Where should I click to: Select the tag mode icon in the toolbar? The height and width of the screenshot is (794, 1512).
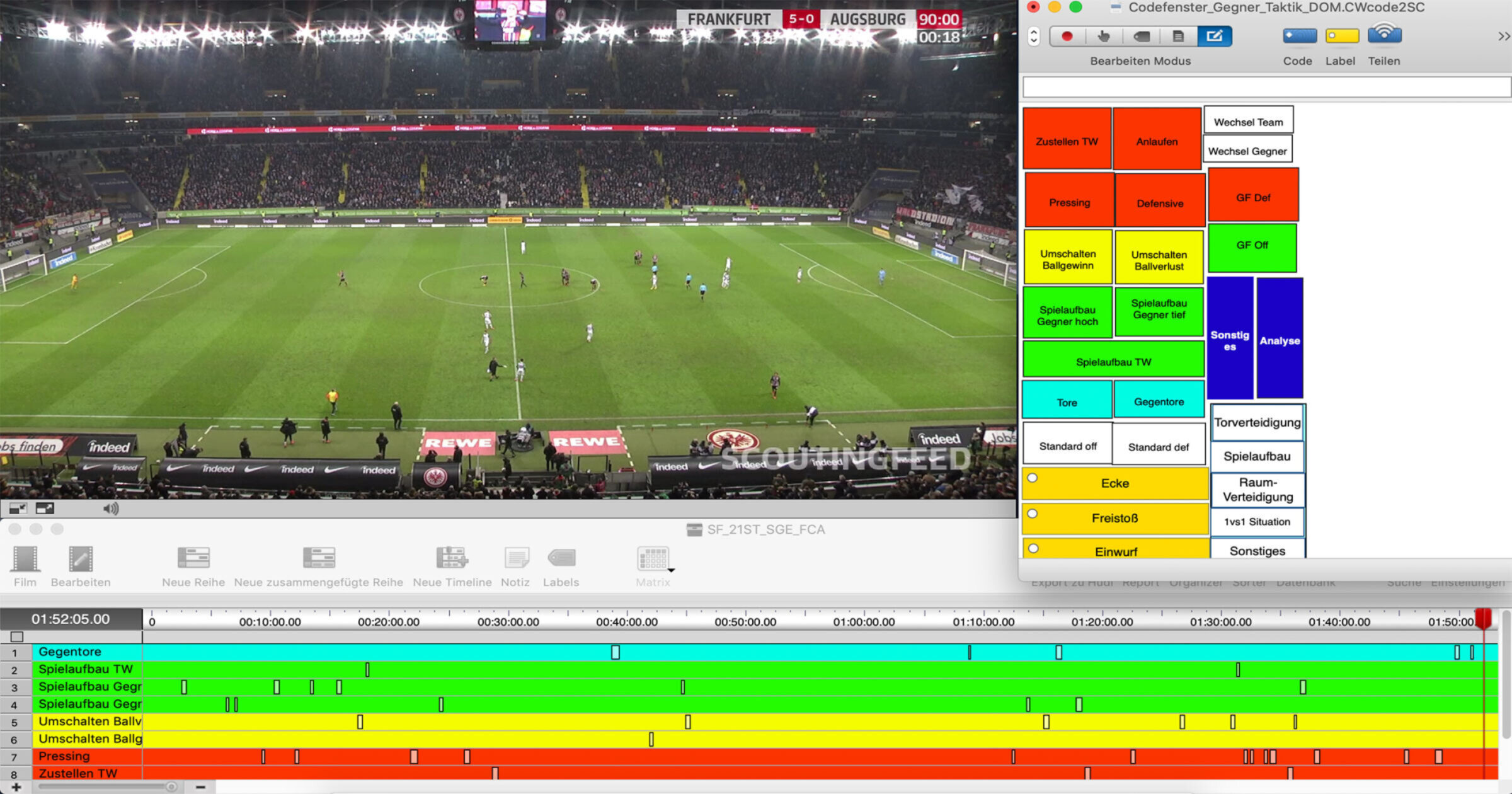tap(1140, 36)
